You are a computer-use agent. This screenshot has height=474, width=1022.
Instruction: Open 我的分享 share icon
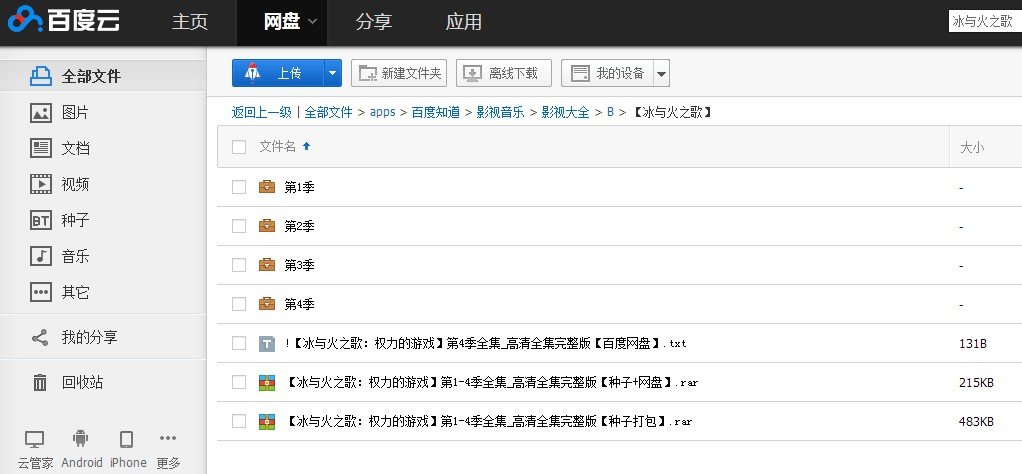40,338
